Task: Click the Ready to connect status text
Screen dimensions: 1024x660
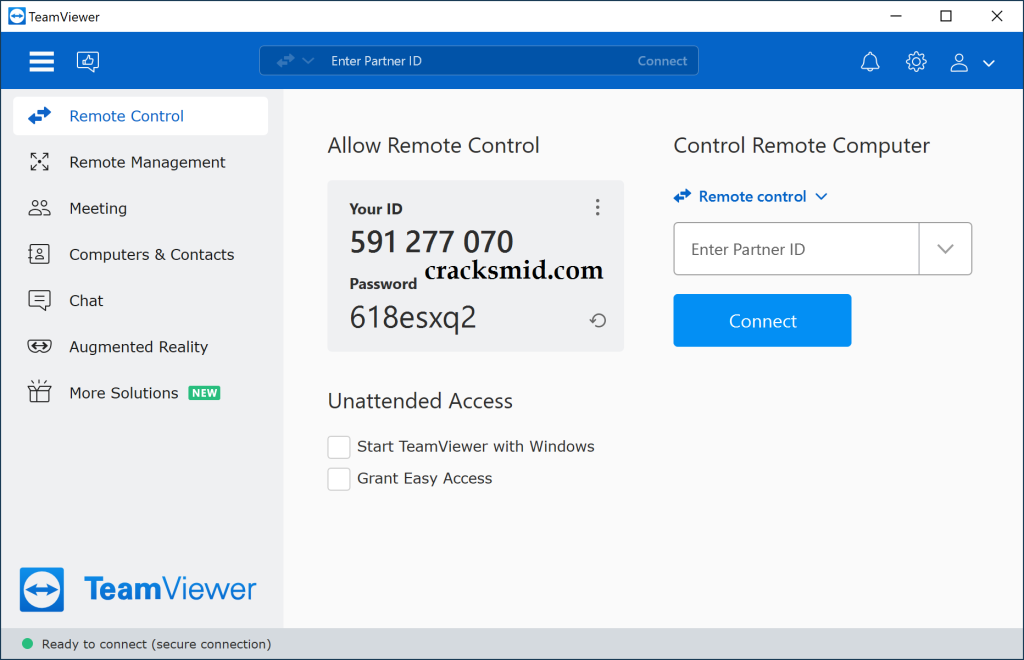Action: point(156,644)
